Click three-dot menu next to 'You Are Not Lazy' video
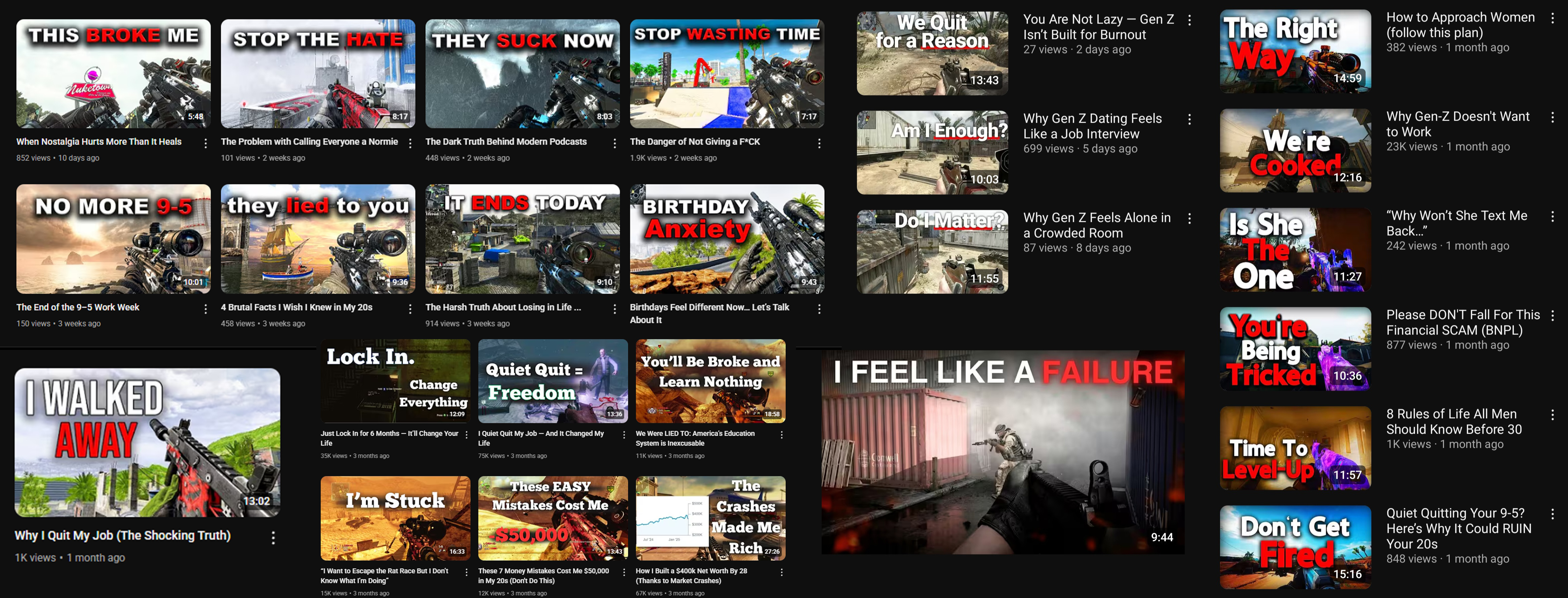 1189,20
